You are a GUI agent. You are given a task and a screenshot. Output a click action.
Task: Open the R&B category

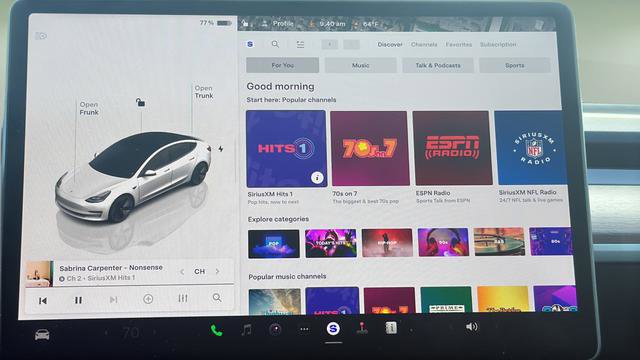(499, 242)
